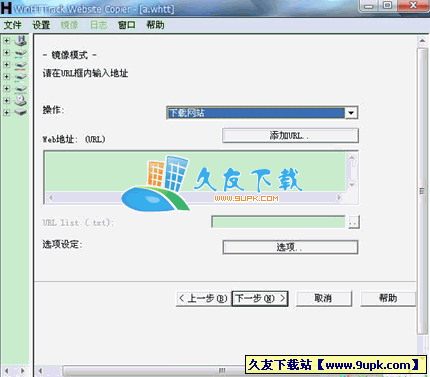
Task: Click the 取消 cancel button
Action: coord(324,298)
